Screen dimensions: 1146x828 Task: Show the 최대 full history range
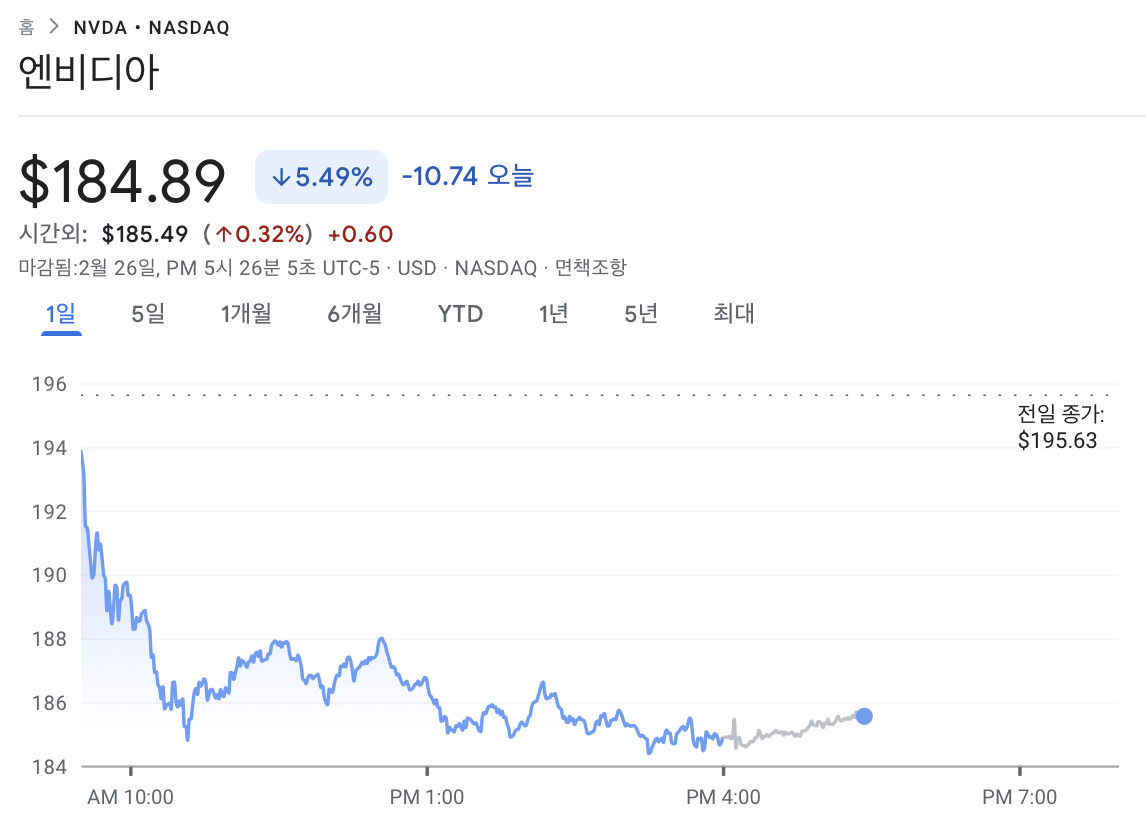click(x=733, y=314)
